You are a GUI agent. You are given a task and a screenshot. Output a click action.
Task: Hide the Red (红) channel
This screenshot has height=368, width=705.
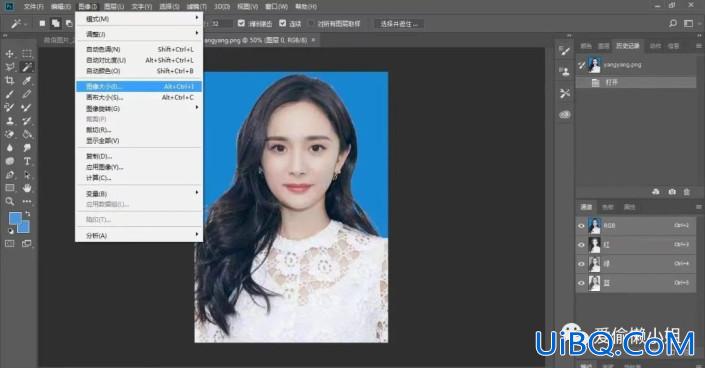[581, 245]
